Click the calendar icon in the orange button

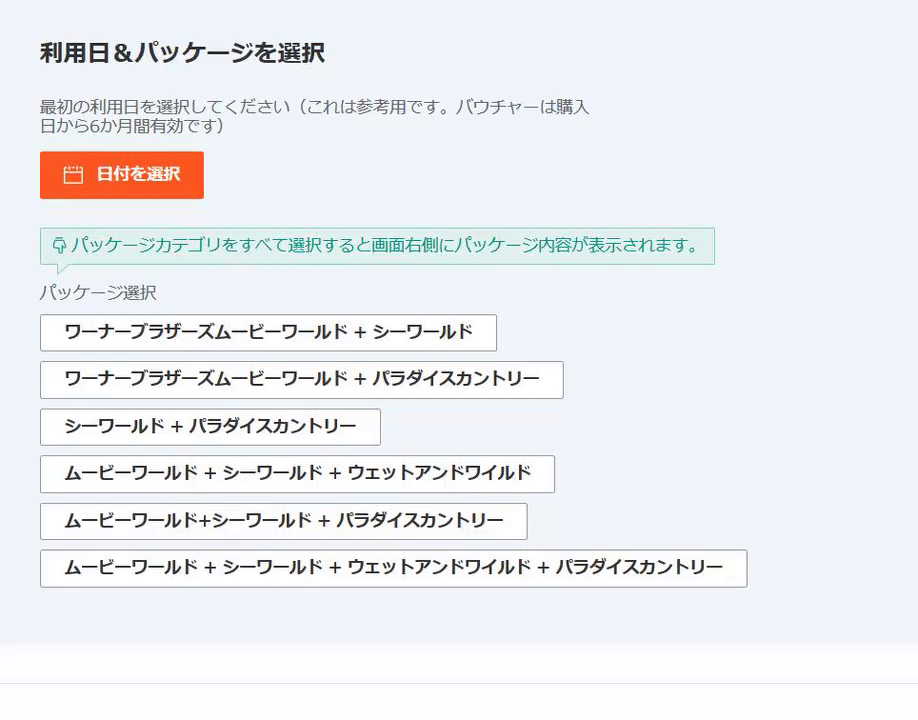tap(73, 175)
